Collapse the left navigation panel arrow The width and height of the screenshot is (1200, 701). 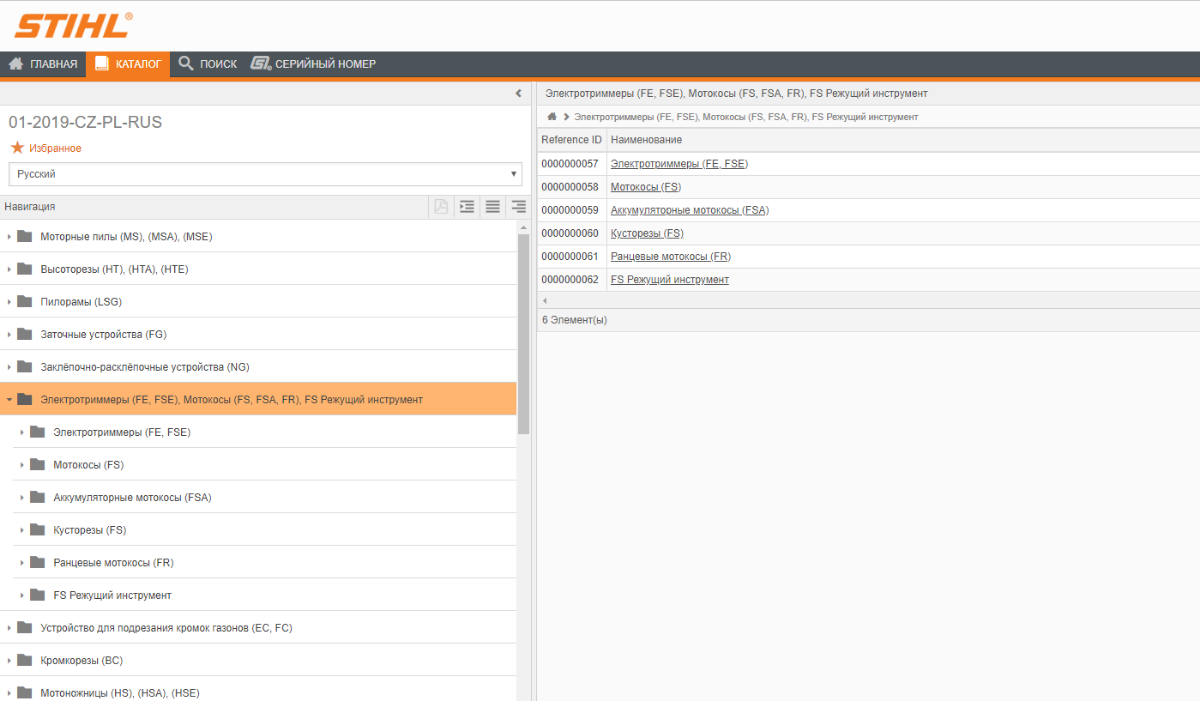(518, 93)
